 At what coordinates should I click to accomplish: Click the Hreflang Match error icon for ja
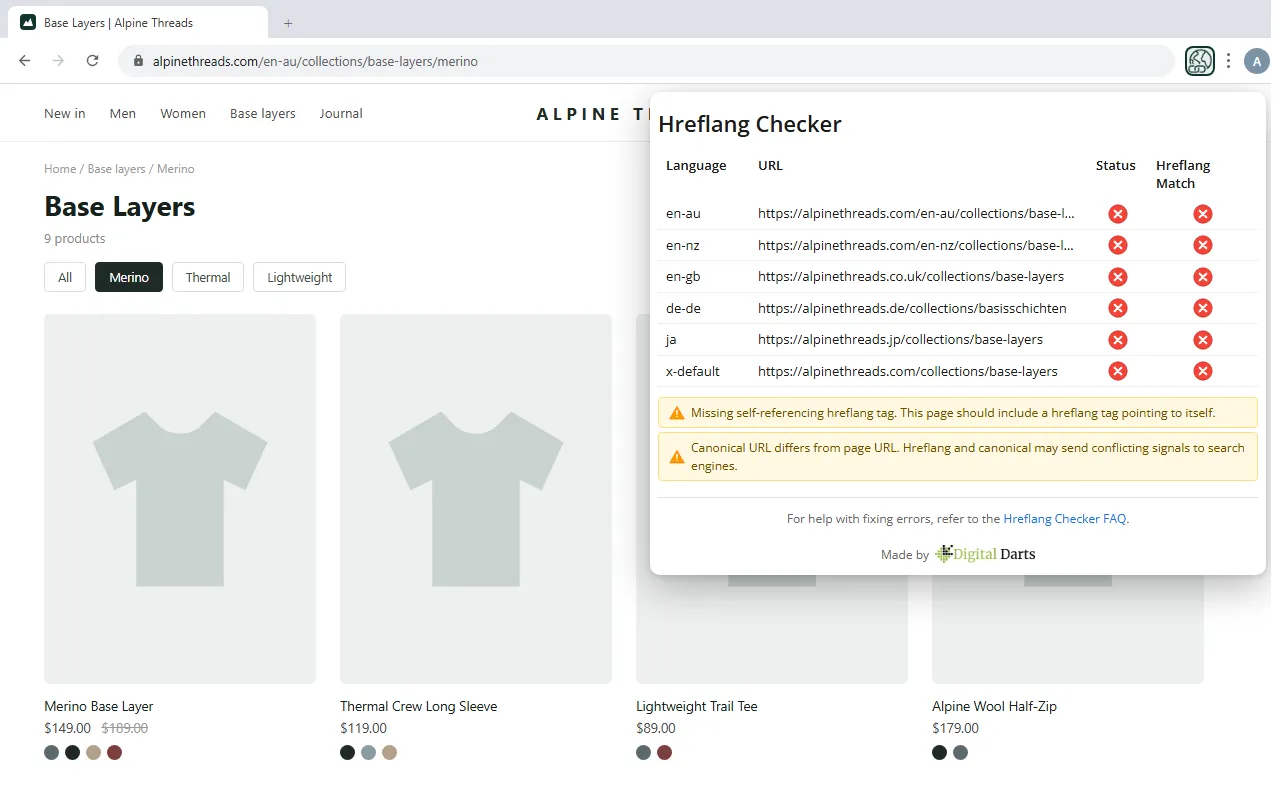click(1203, 340)
